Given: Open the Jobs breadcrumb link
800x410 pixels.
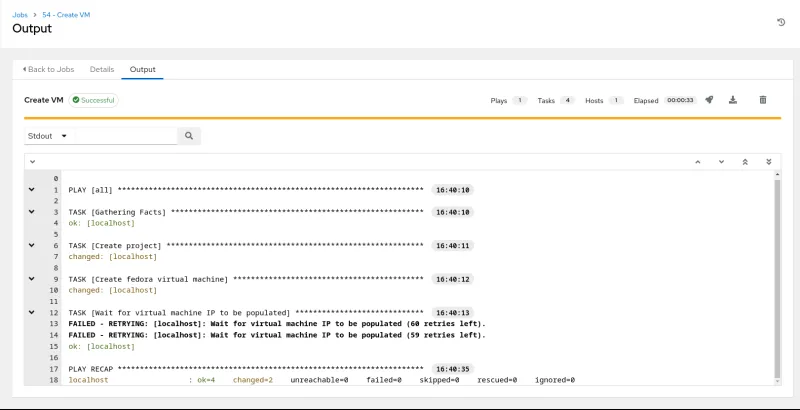Looking at the screenshot, I should [20, 15].
